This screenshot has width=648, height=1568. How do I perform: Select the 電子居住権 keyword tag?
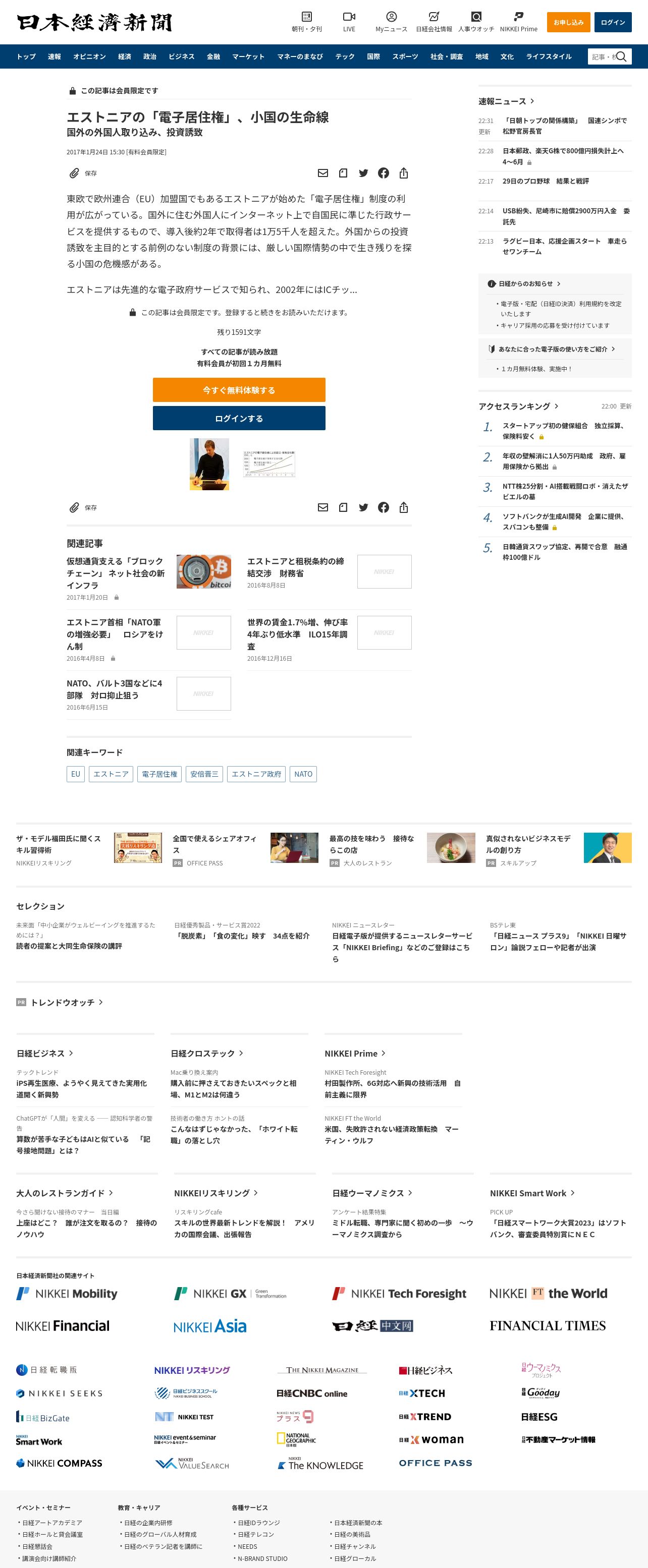click(159, 774)
